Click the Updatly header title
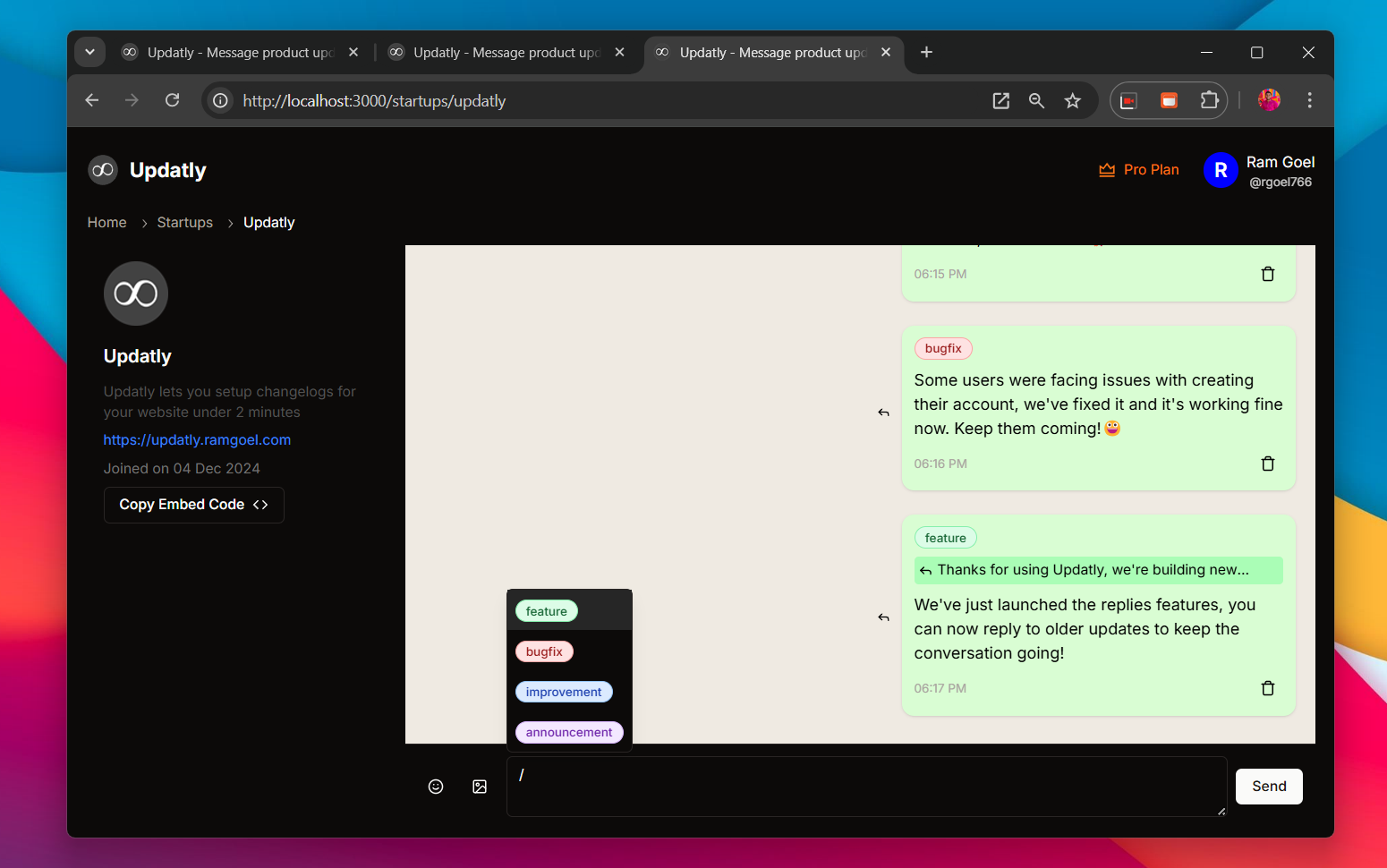This screenshot has width=1387, height=868. (168, 170)
